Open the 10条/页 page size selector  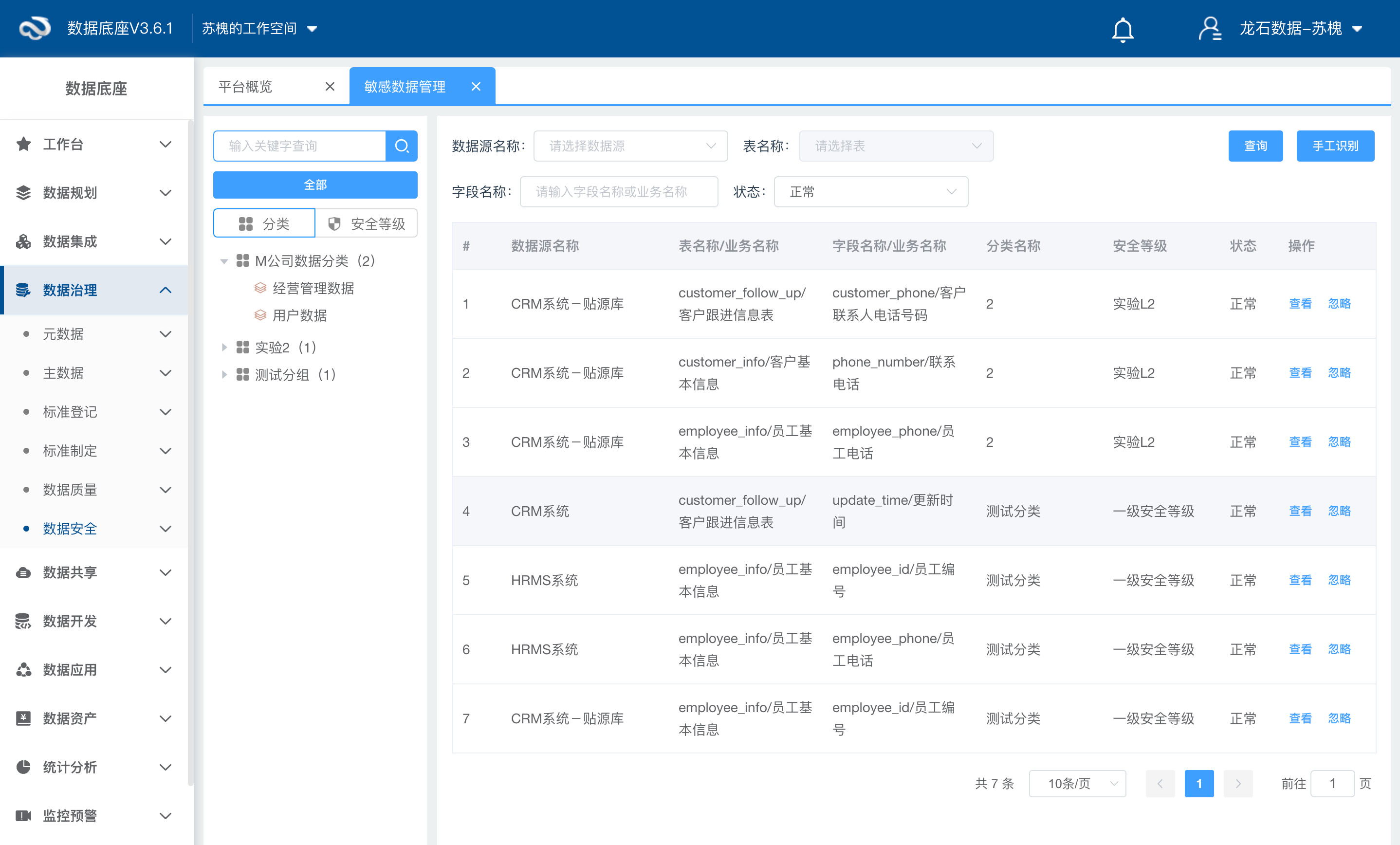(x=1077, y=783)
